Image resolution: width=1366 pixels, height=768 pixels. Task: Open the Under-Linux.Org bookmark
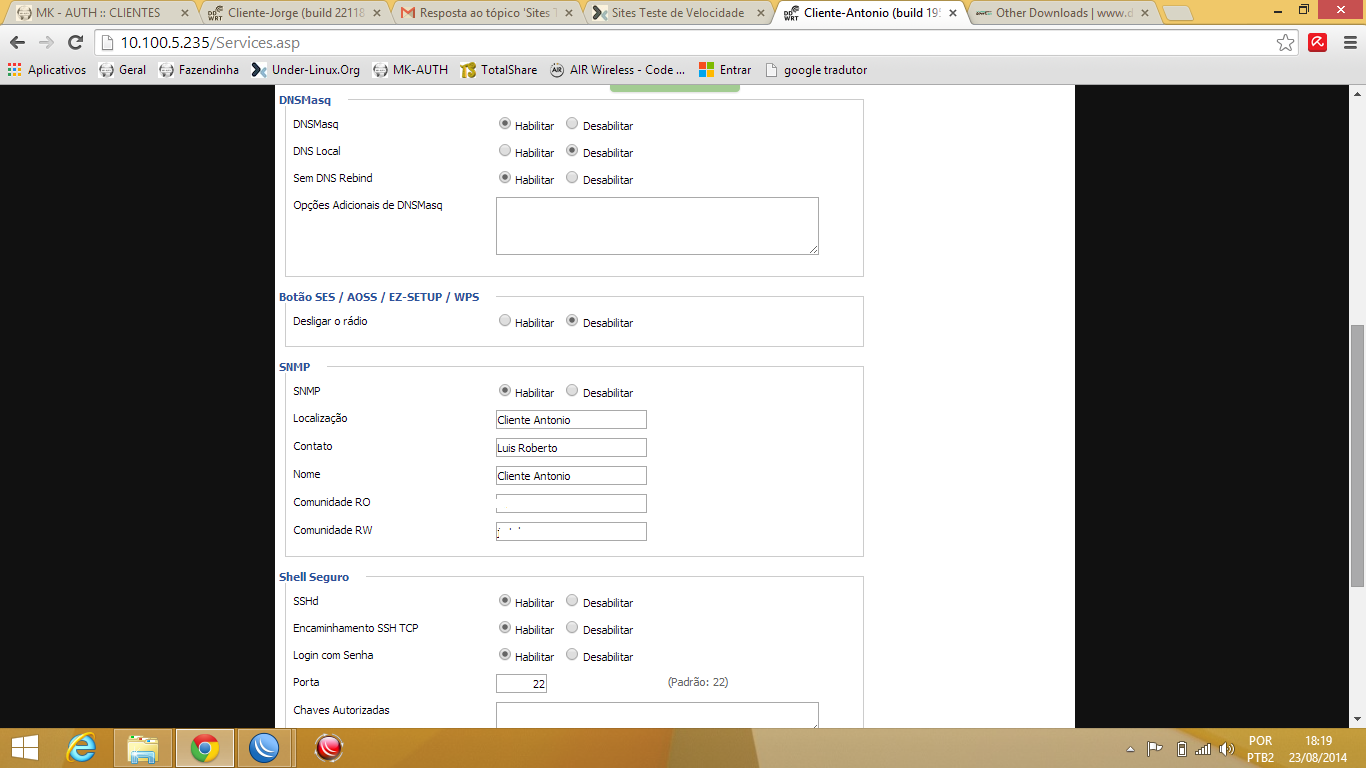pos(306,70)
